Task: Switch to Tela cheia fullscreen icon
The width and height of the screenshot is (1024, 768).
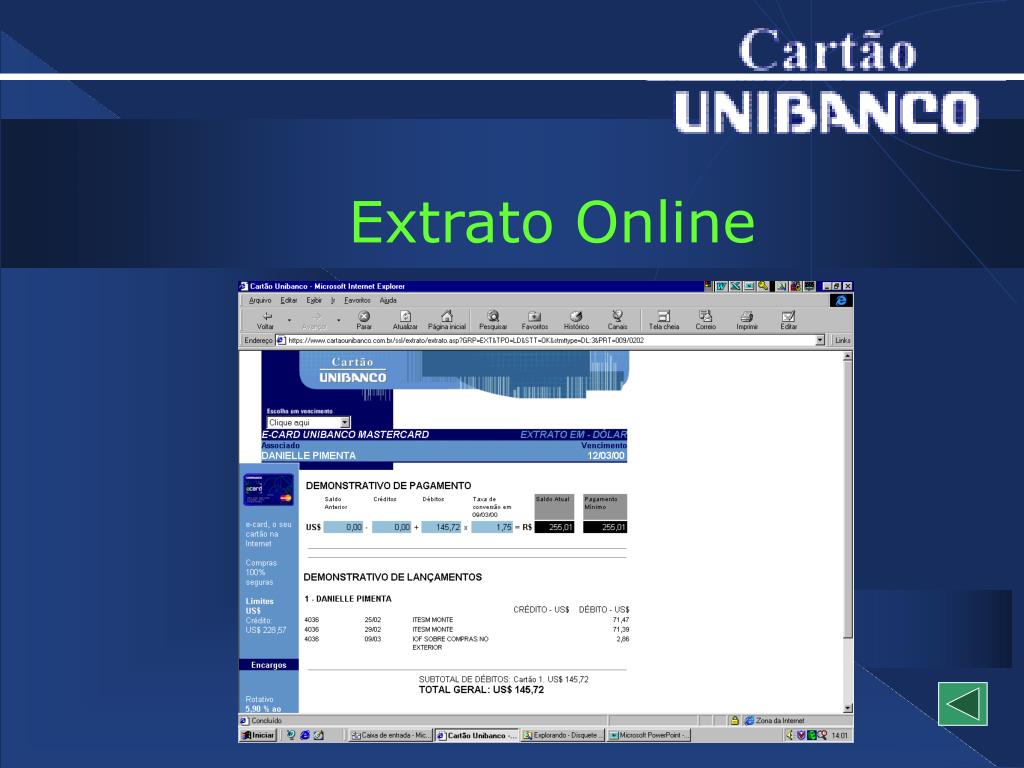Action: 664,316
